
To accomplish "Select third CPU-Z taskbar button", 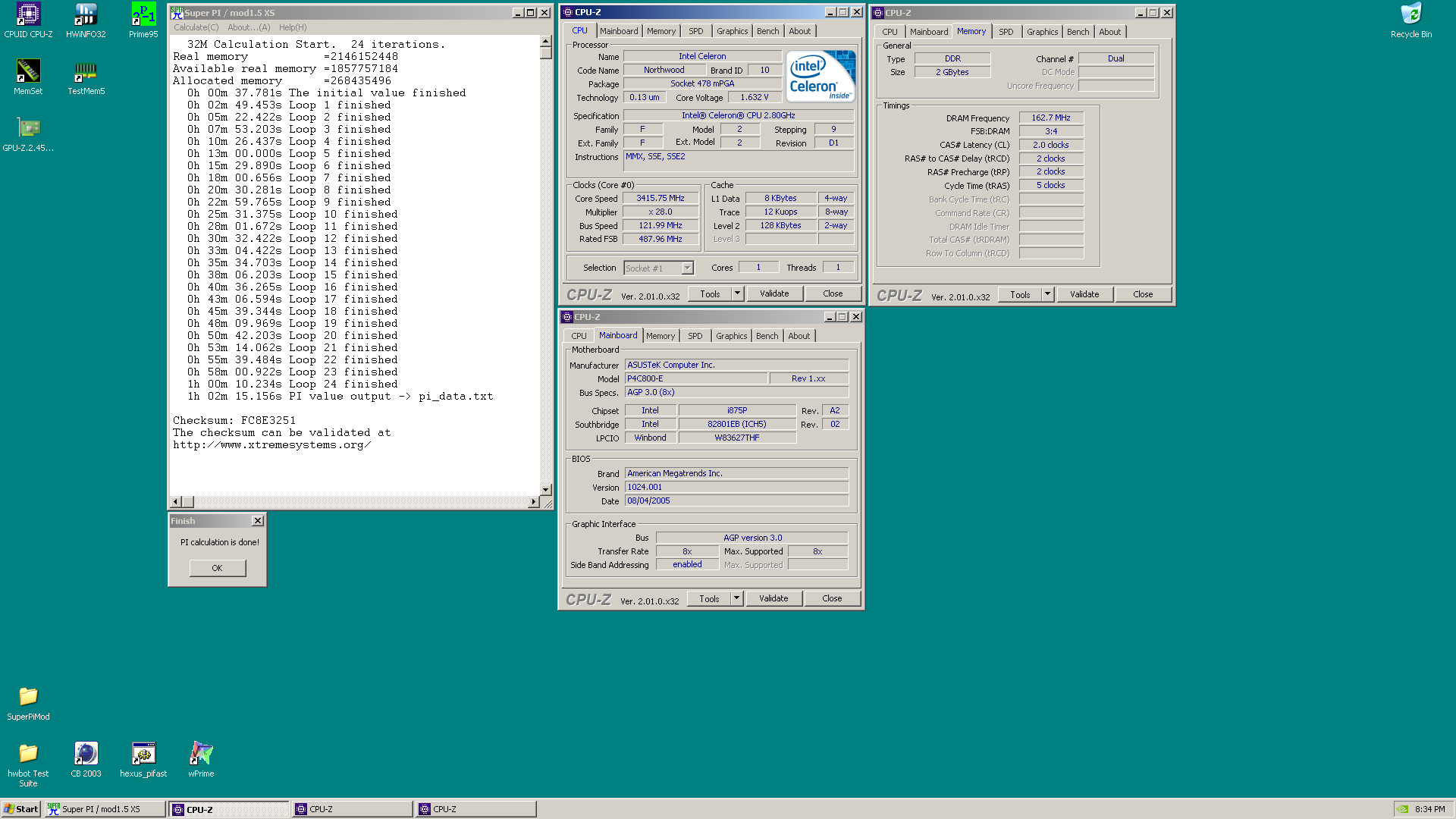I will [x=475, y=809].
